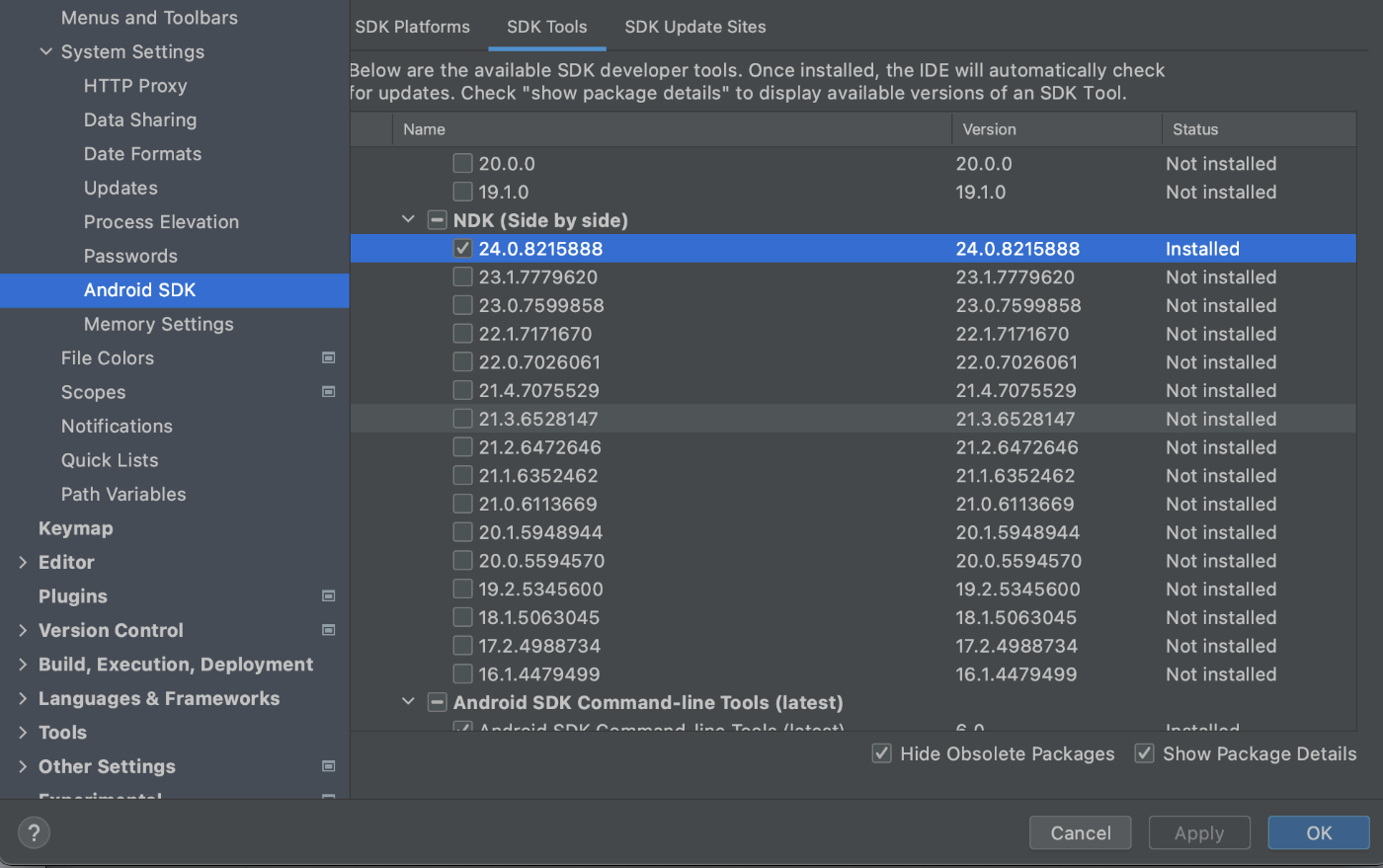The height and width of the screenshot is (868, 1383).
Task: Select the 21.3.6528147 NDK row
Action: click(x=853, y=419)
